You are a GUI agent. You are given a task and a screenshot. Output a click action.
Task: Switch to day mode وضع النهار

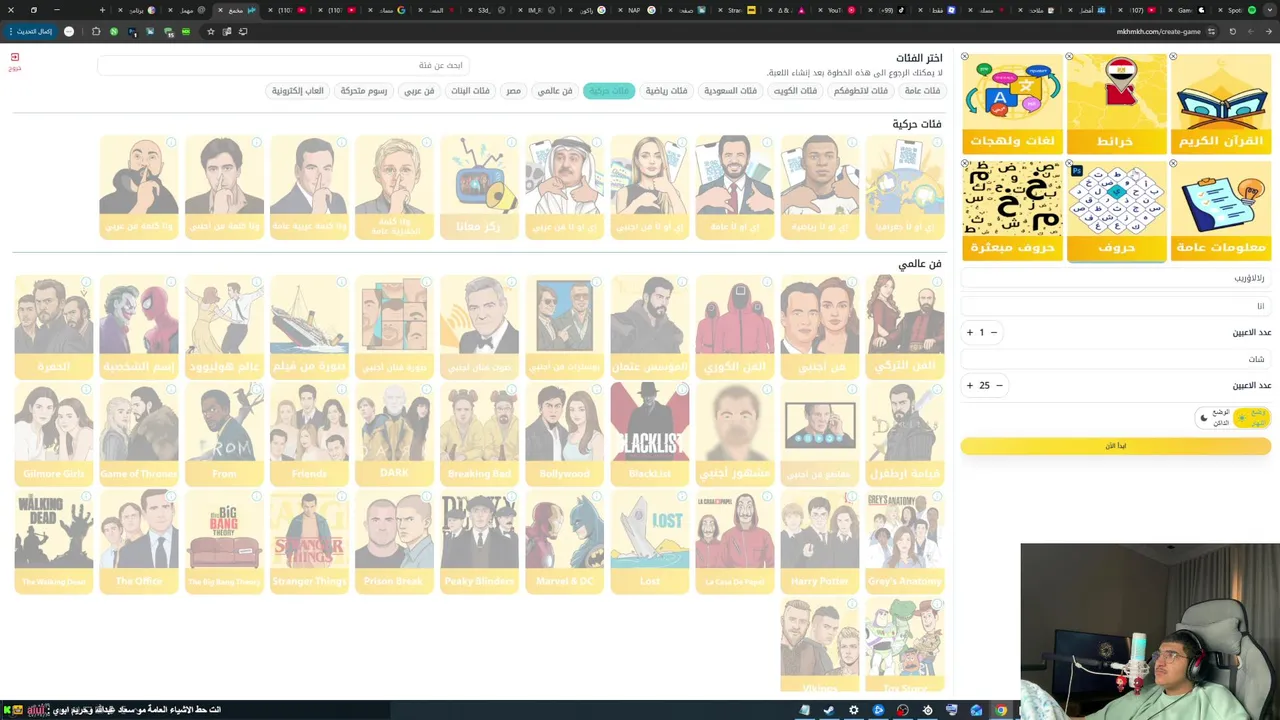pos(1252,418)
